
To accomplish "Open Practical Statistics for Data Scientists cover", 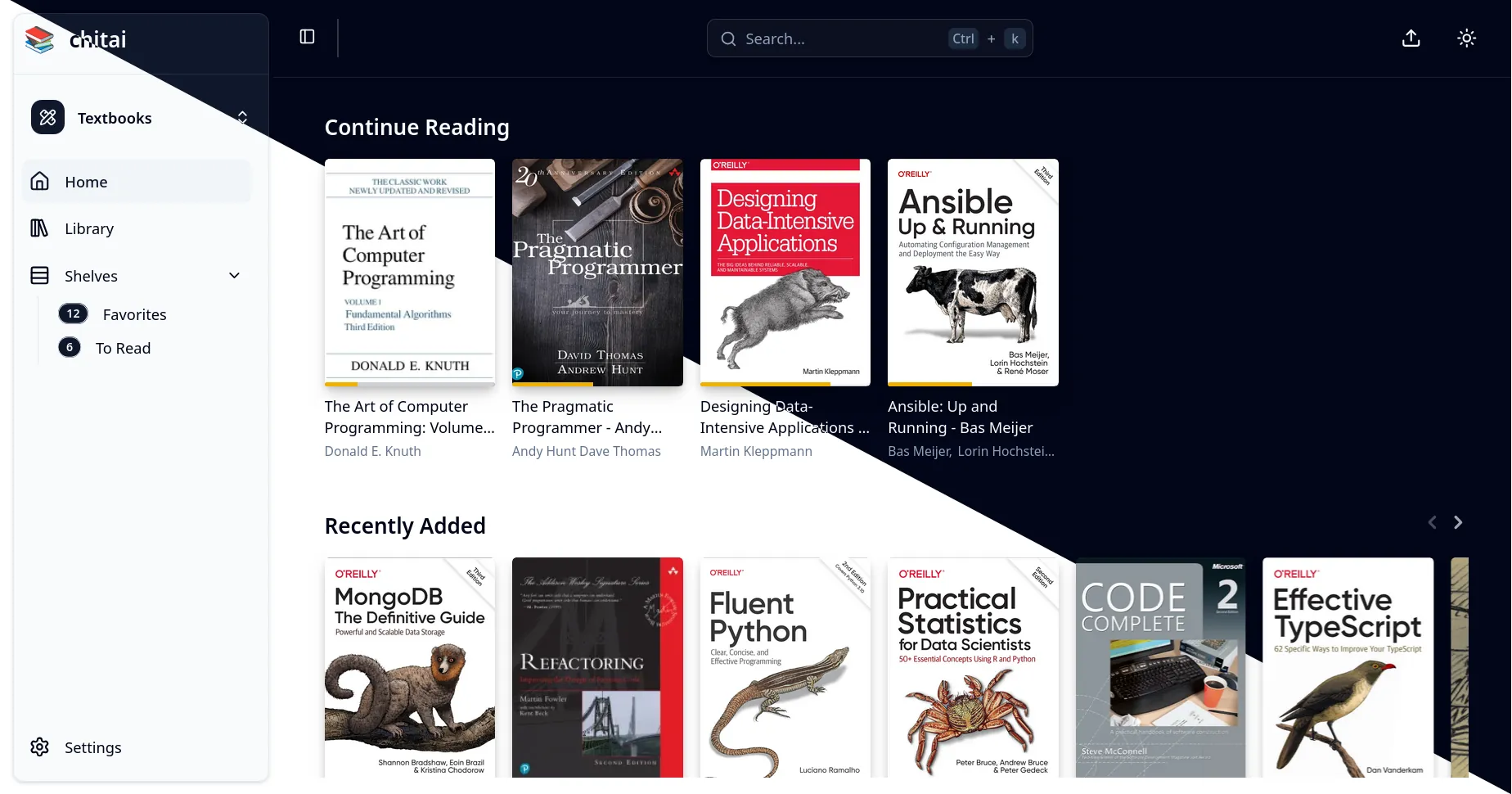I will pyautogui.click(x=973, y=667).
